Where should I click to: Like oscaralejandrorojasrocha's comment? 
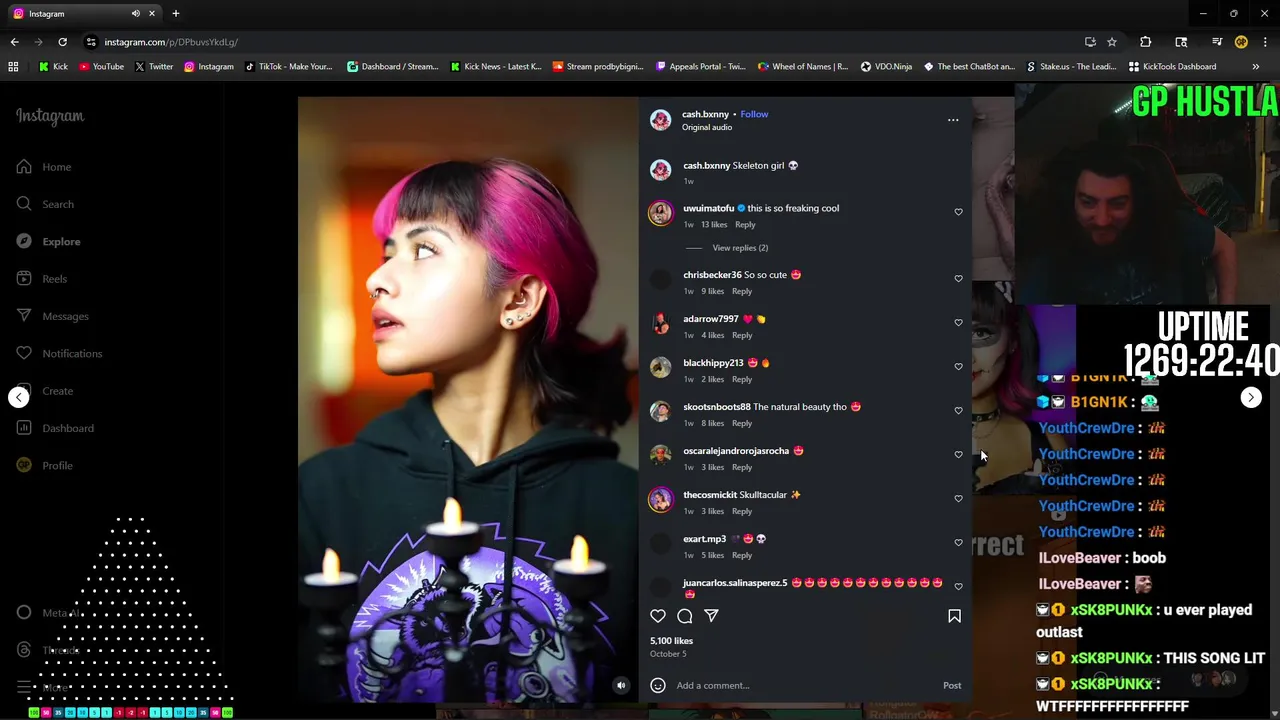click(x=958, y=454)
